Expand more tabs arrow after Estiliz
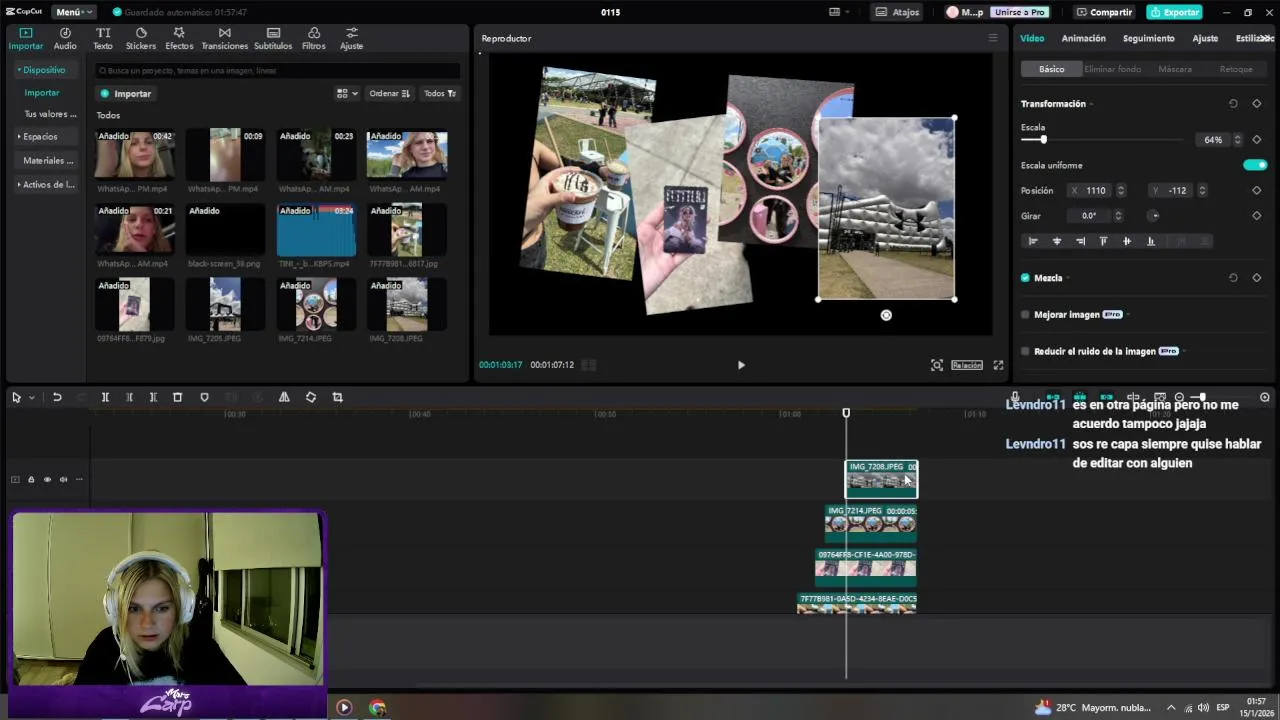This screenshot has width=1280, height=720. [x=1267, y=38]
